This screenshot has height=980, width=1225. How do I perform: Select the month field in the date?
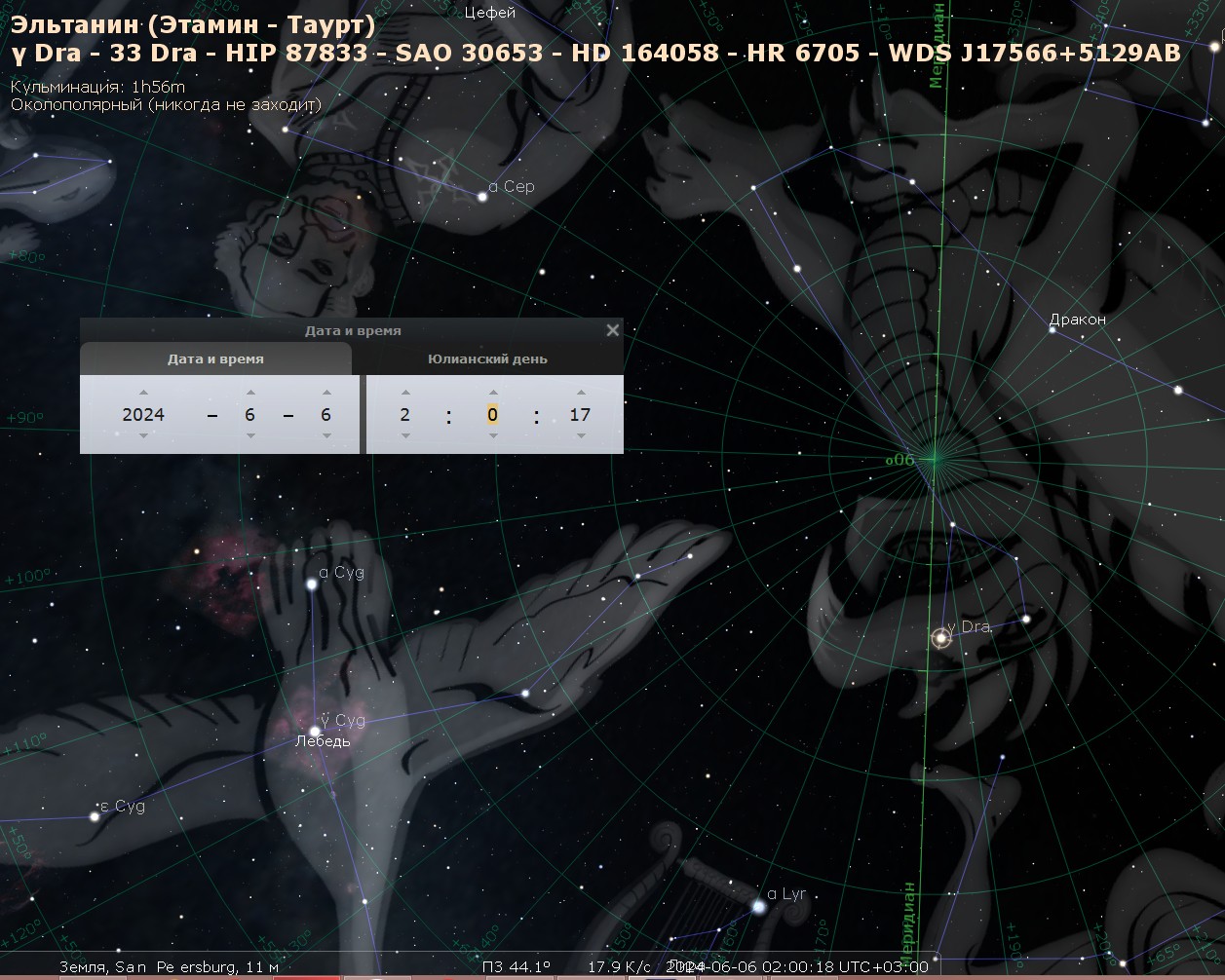click(250, 414)
